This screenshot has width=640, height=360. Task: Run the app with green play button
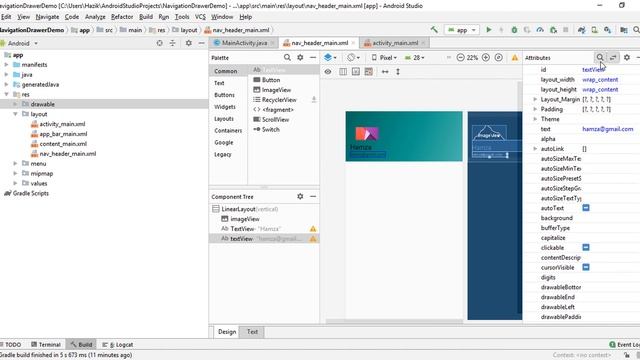tap(489, 30)
